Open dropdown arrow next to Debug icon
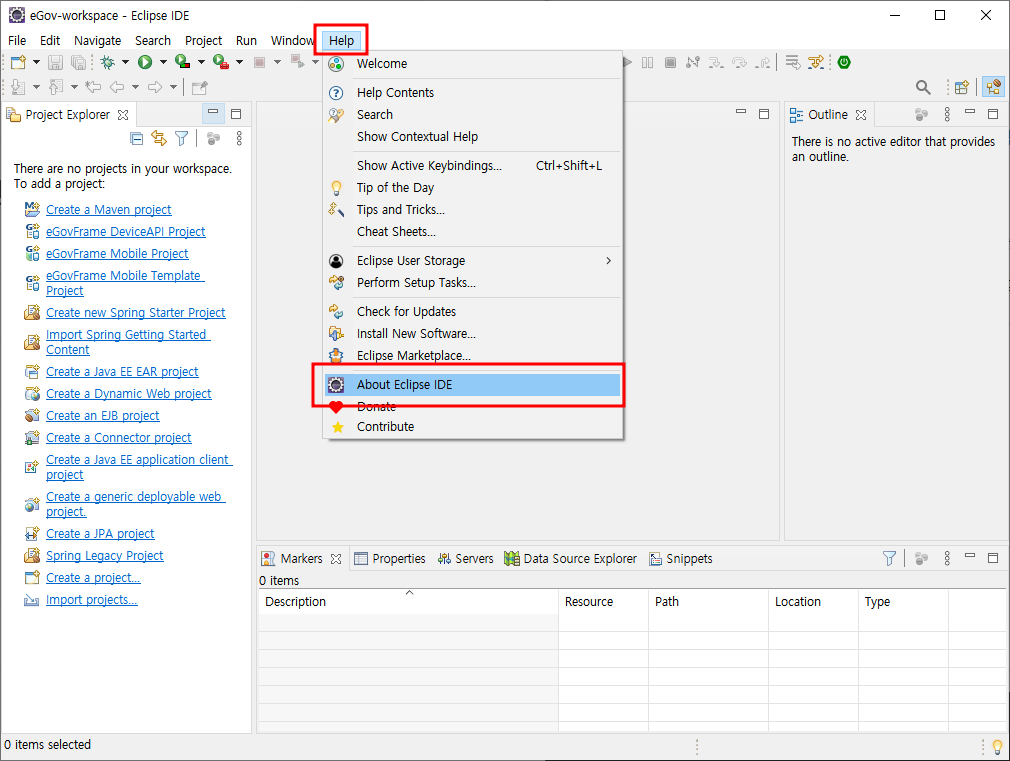The width and height of the screenshot is (1010, 761). coord(126,63)
